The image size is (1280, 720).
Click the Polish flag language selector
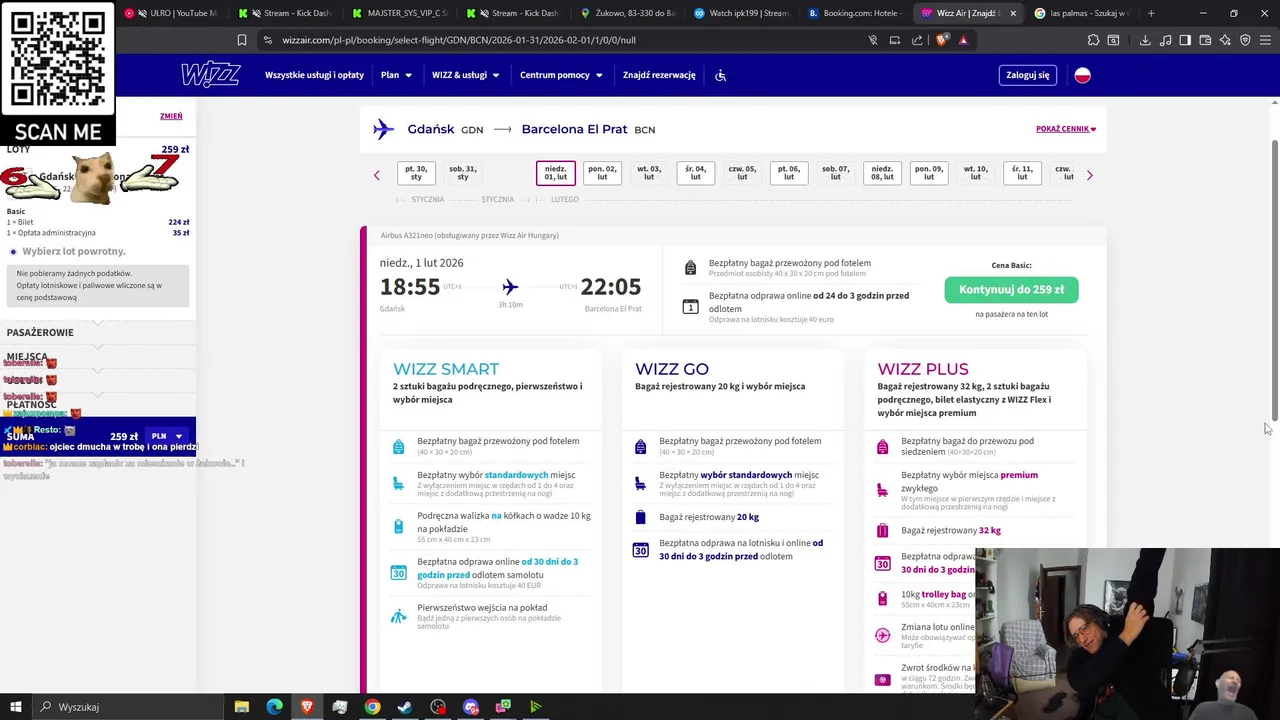point(1082,75)
